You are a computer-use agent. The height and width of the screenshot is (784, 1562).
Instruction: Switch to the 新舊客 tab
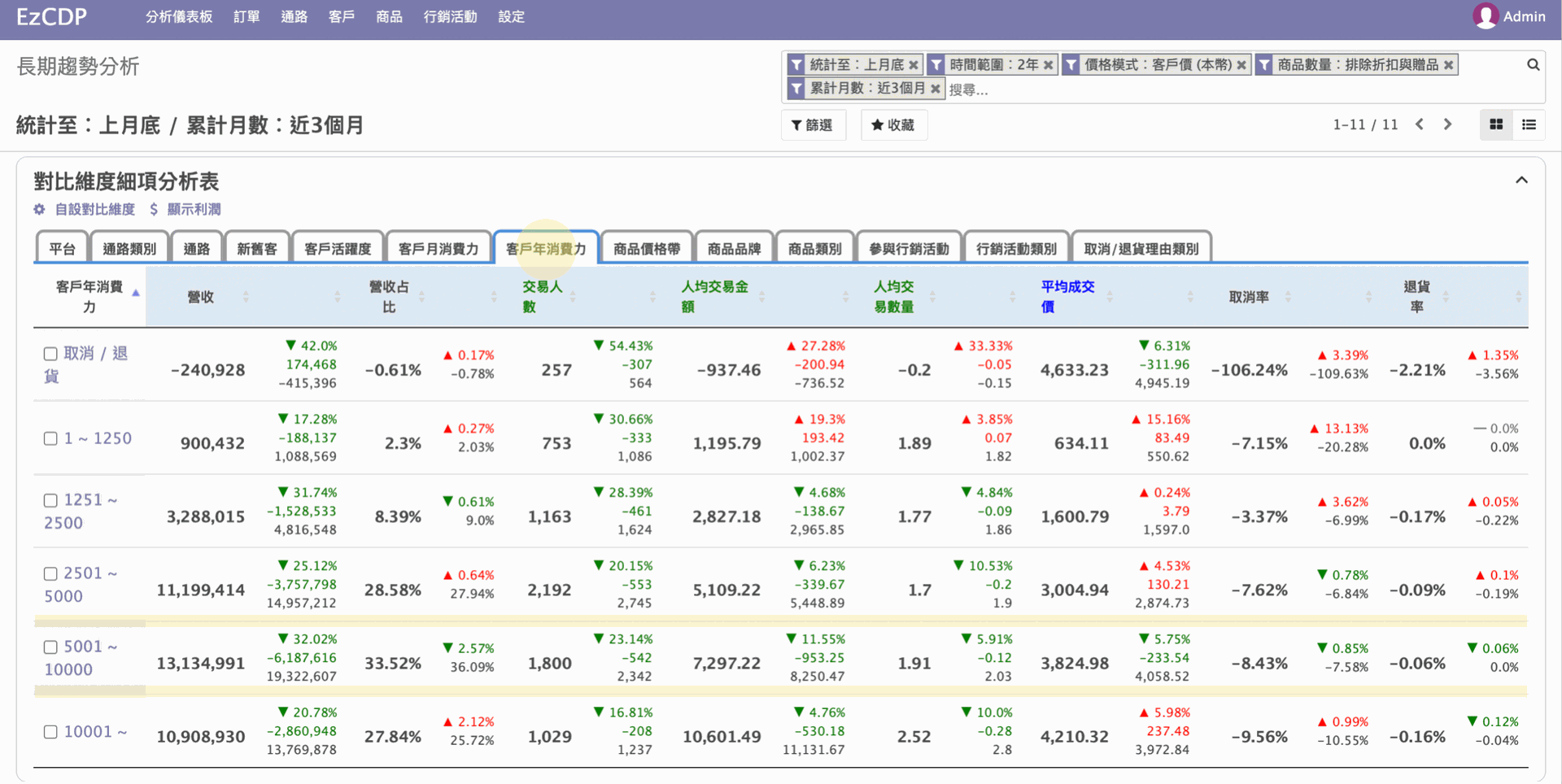[257, 249]
